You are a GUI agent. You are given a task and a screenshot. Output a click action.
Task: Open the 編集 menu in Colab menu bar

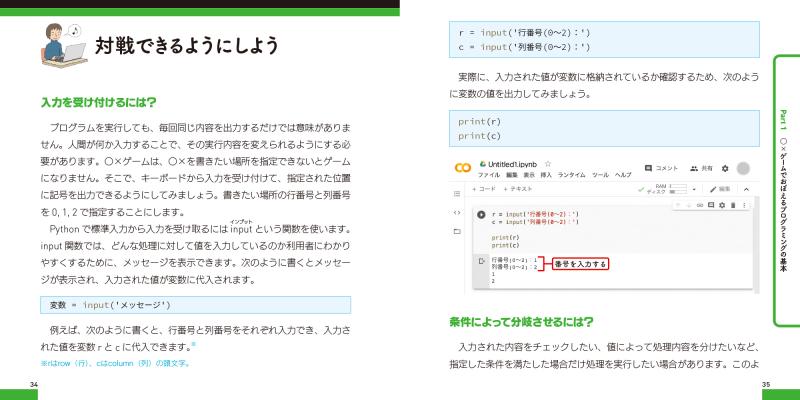click(512, 175)
